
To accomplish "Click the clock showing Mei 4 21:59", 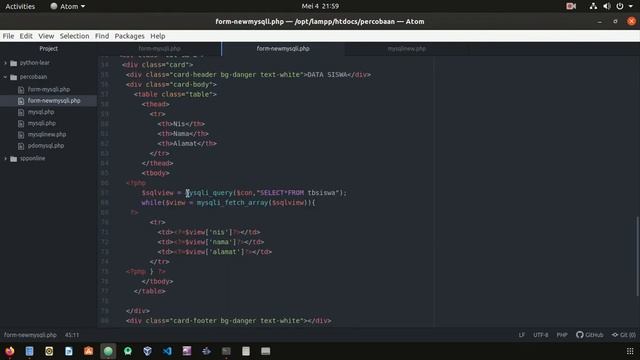I will coord(320,6).
